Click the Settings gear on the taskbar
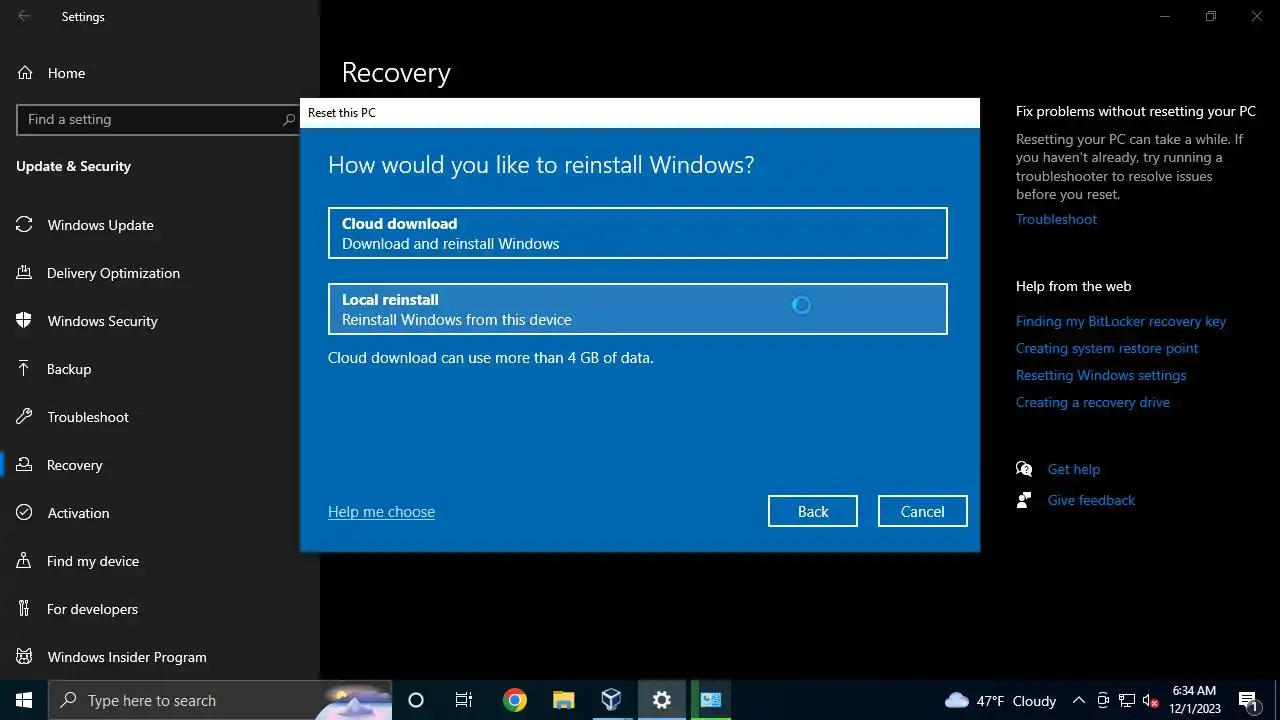The width and height of the screenshot is (1280, 720). click(x=661, y=700)
